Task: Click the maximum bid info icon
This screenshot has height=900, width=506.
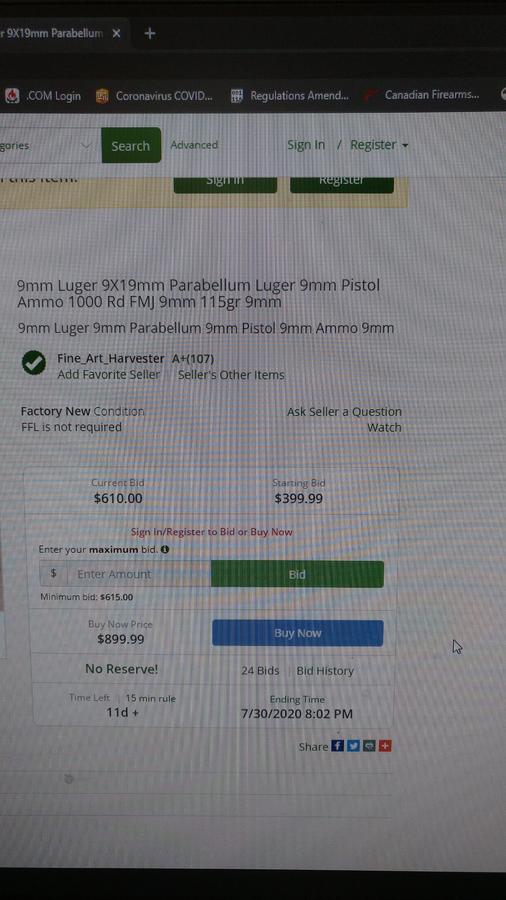Action: 165,549
